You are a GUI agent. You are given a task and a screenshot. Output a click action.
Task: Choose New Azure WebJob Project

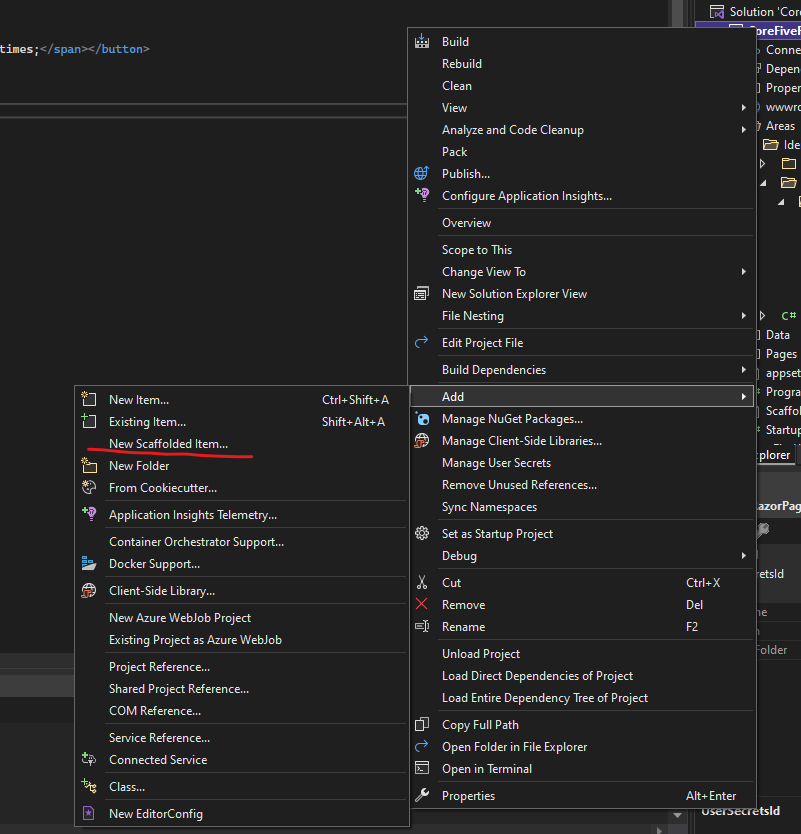click(180, 618)
